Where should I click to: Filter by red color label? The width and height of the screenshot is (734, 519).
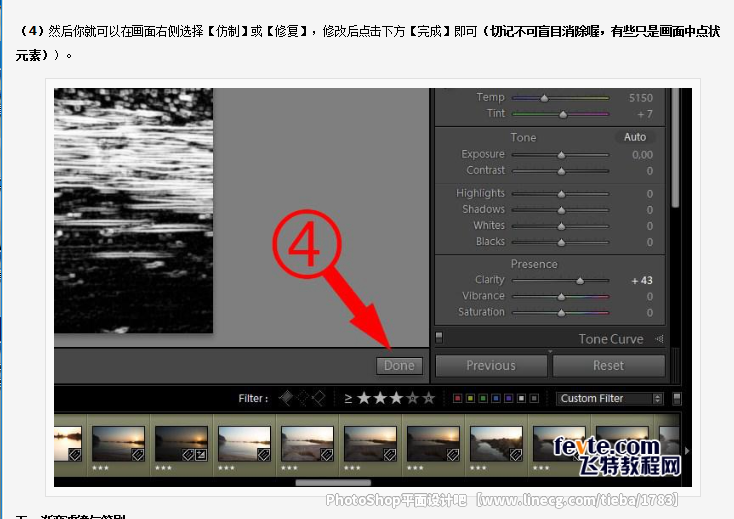(458, 399)
